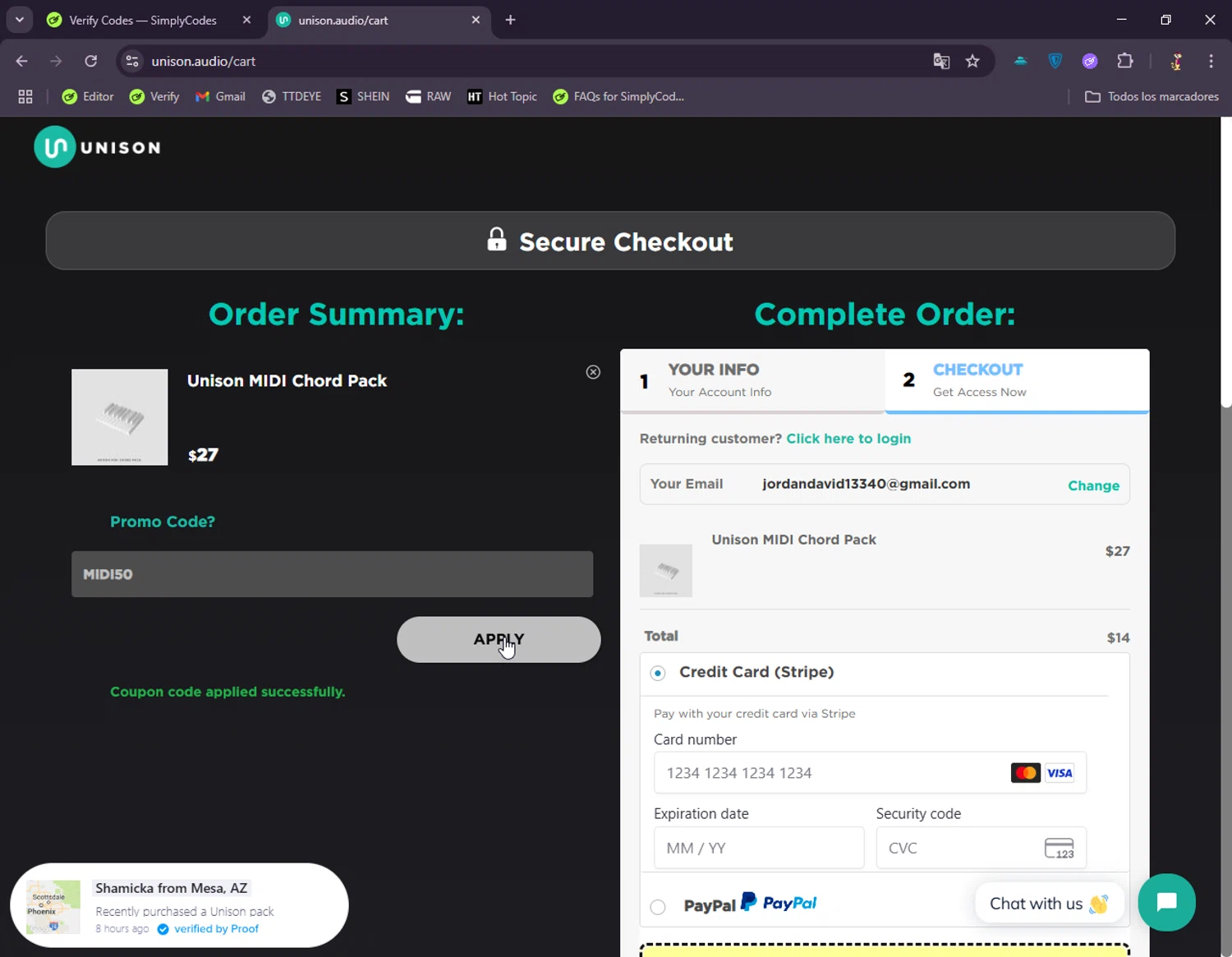Click the Shamicka from Mesa purchase notification
Screen dimensions: 1232x957
click(179, 905)
